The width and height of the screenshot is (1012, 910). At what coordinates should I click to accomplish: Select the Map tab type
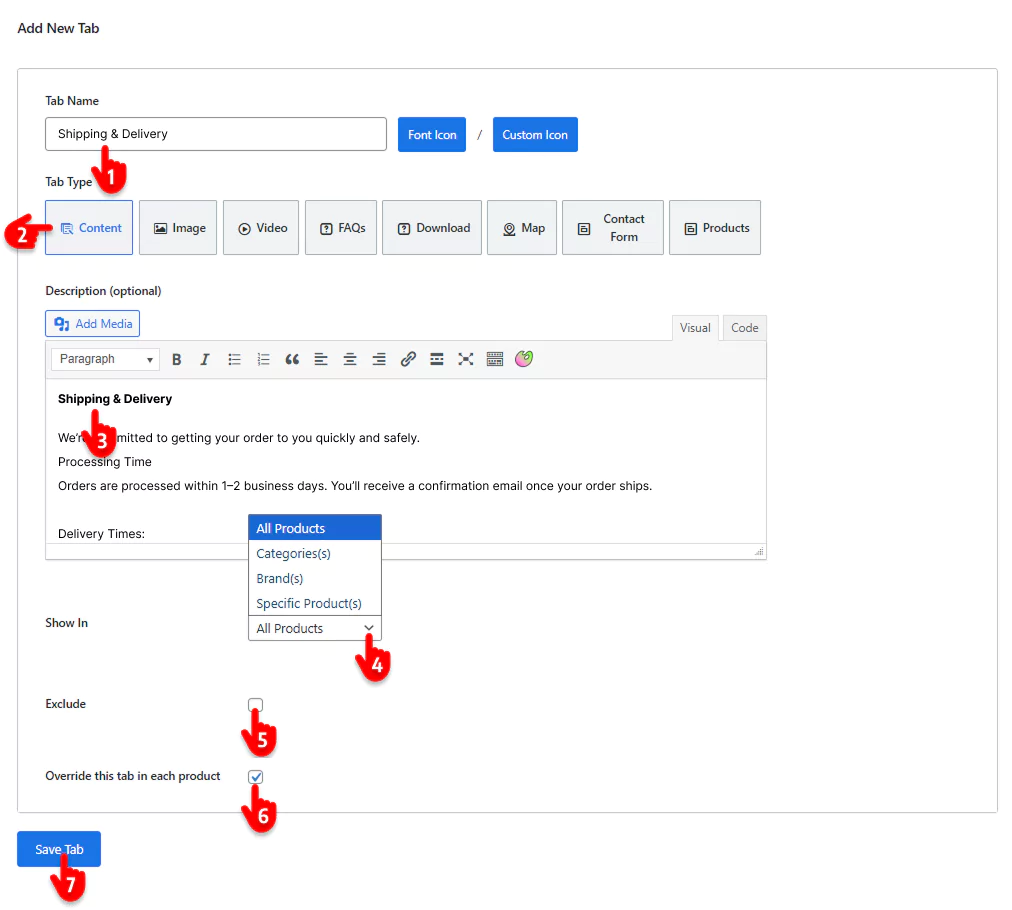click(x=522, y=228)
